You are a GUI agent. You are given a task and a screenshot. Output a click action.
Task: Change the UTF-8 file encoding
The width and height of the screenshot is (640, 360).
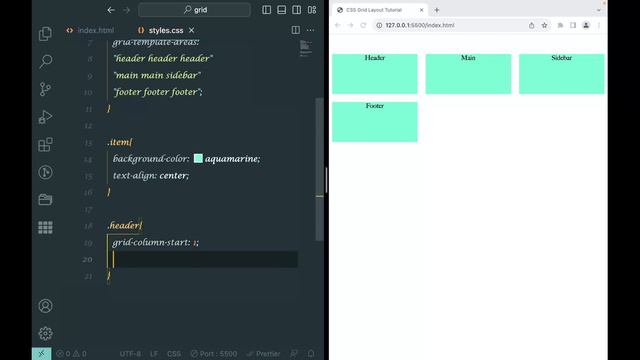(x=130, y=353)
